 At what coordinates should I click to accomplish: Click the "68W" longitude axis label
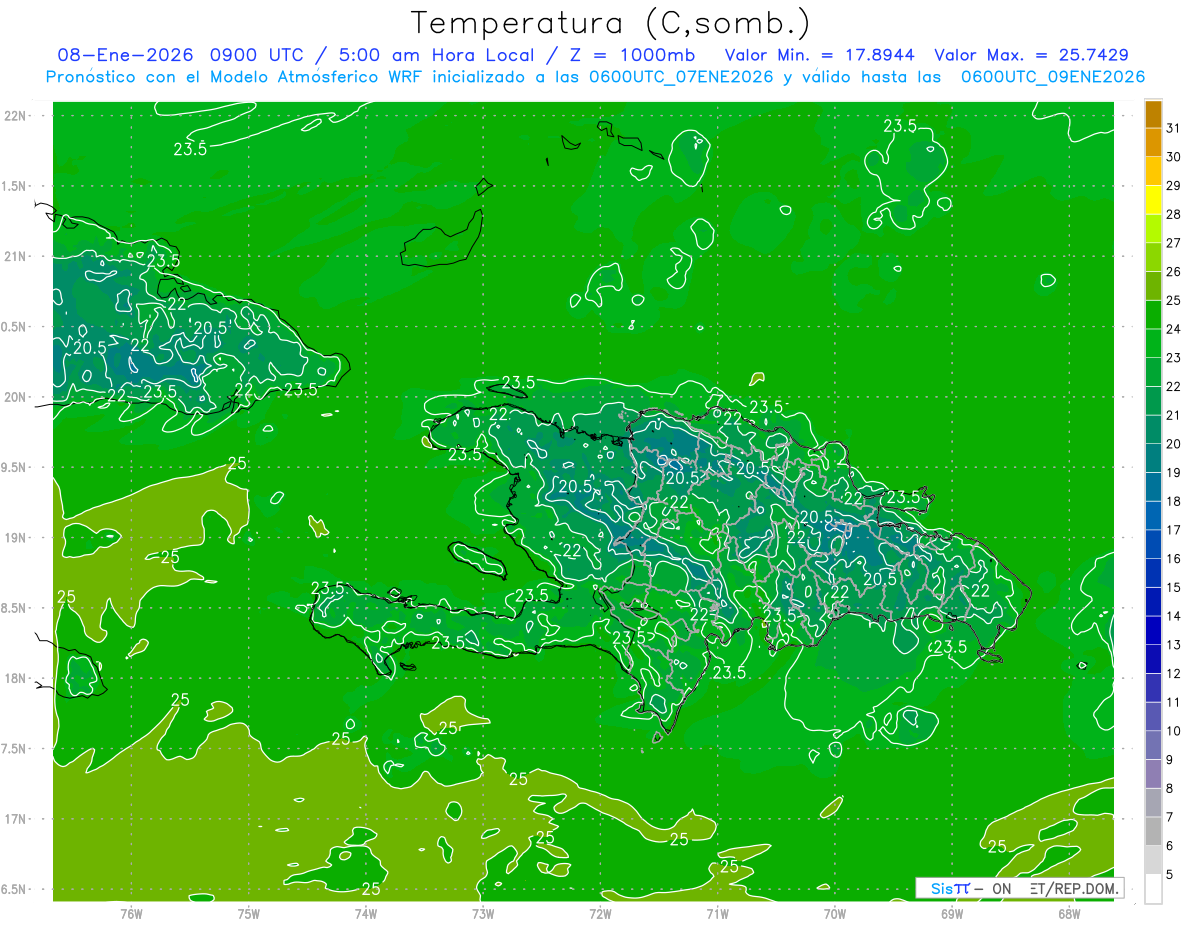[1069, 914]
